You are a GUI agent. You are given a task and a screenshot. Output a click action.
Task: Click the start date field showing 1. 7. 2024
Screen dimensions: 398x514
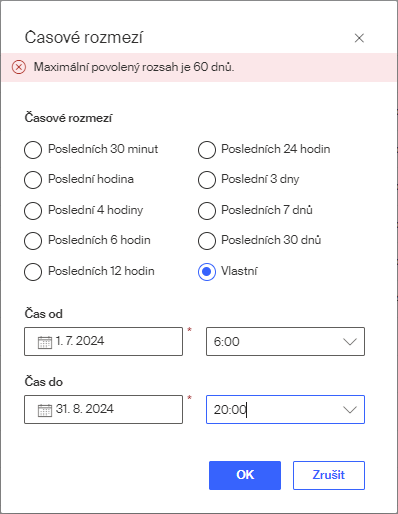103,341
